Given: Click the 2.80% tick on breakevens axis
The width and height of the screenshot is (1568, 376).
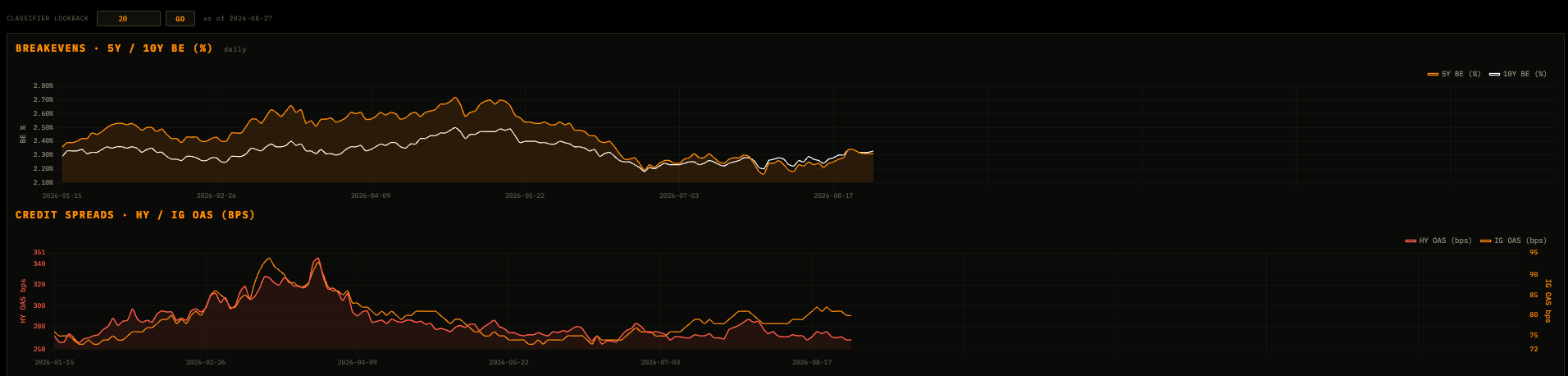Looking at the screenshot, I should [43, 85].
